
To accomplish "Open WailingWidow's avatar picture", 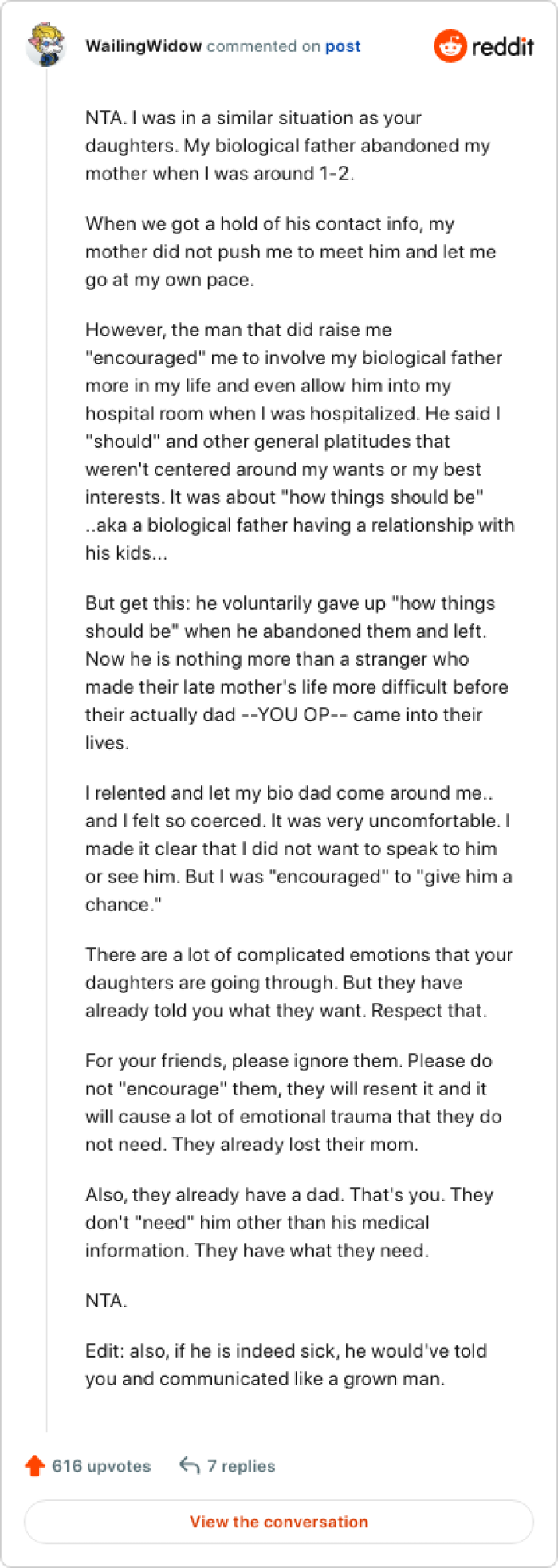I will [x=47, y=46].
